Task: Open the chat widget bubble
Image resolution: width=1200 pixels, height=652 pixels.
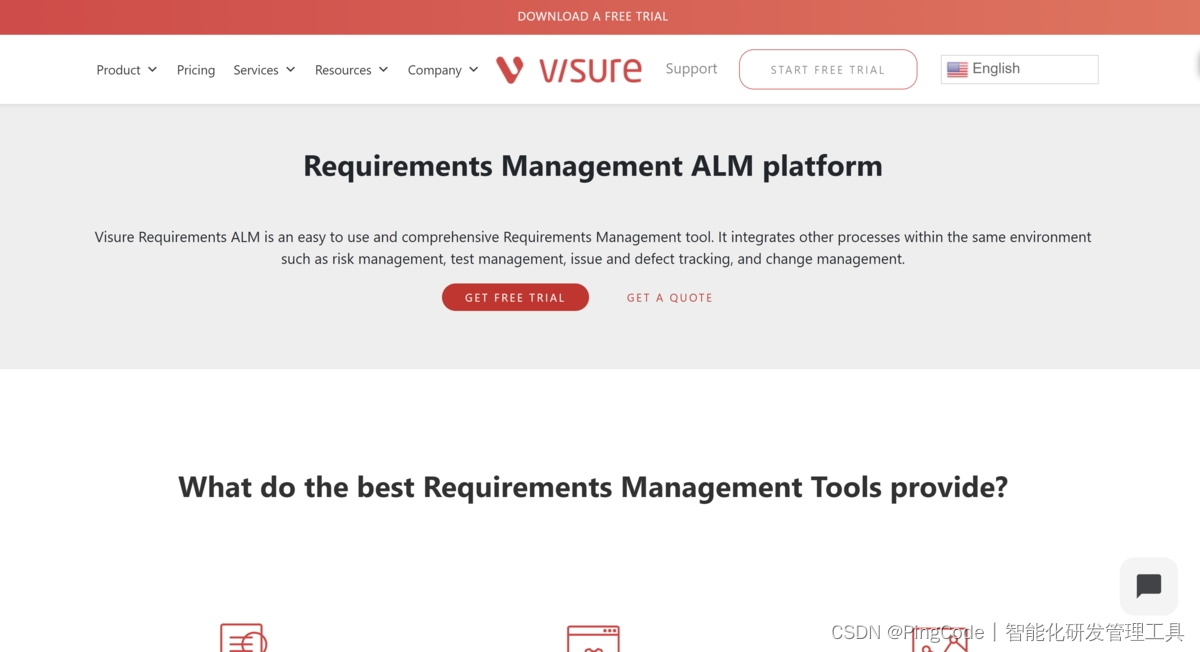Action: (1148, 586)
